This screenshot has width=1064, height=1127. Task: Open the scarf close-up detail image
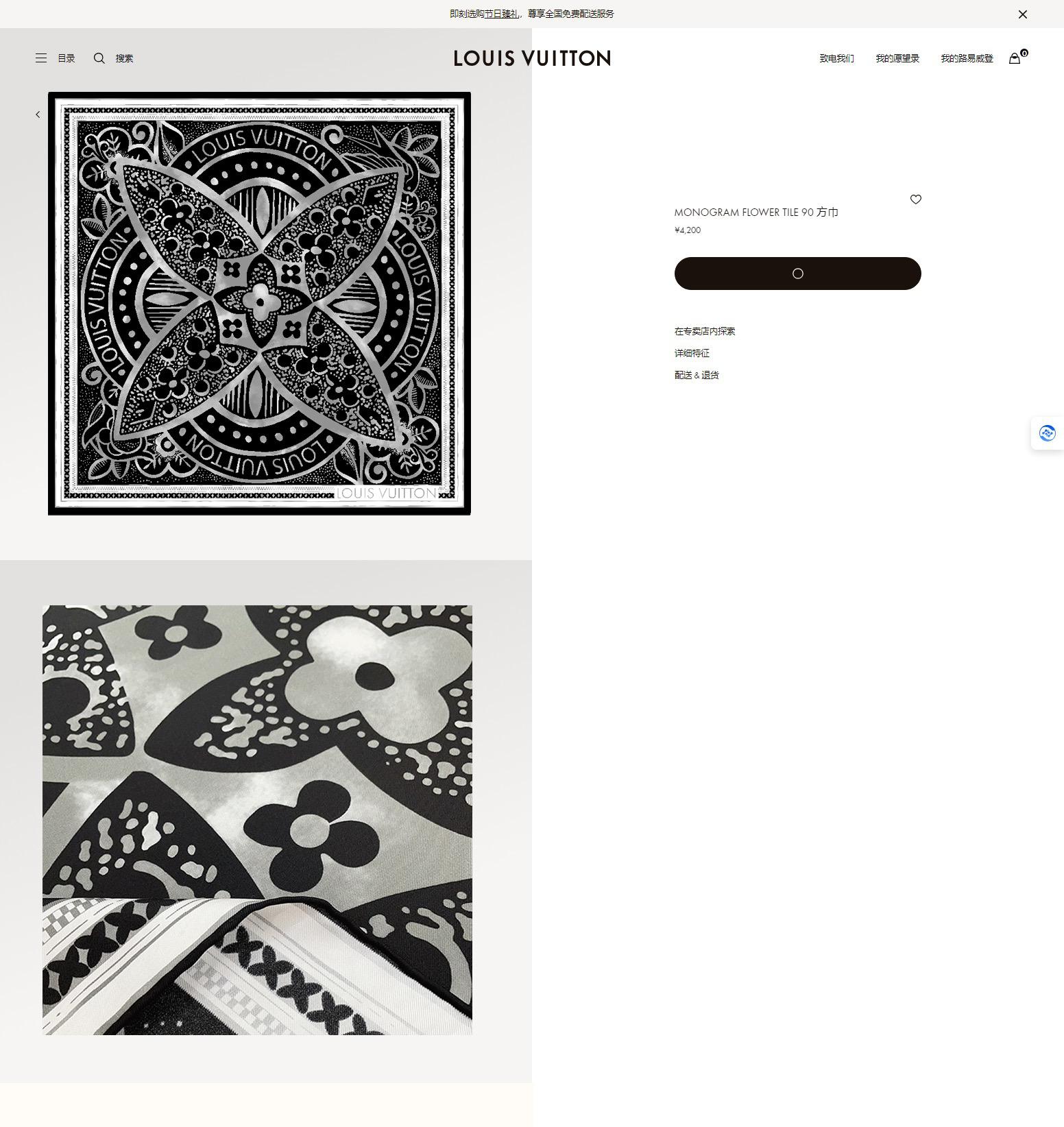coord(257,820)
